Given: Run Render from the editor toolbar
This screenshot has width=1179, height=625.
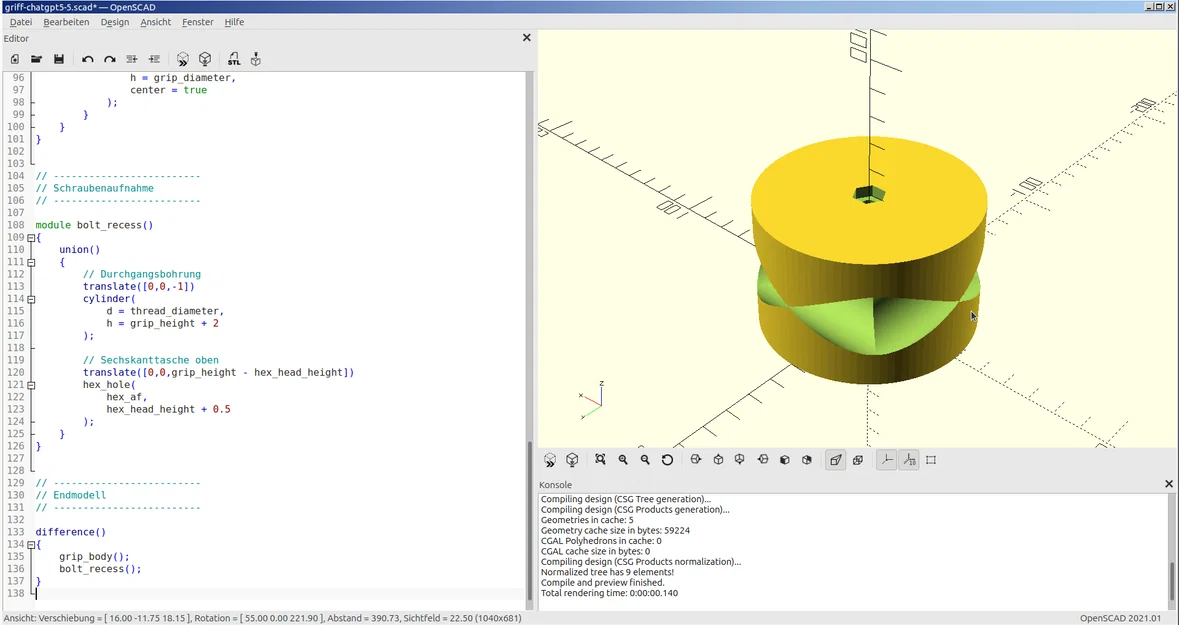Looking at the screenshot, I should 205,59.
